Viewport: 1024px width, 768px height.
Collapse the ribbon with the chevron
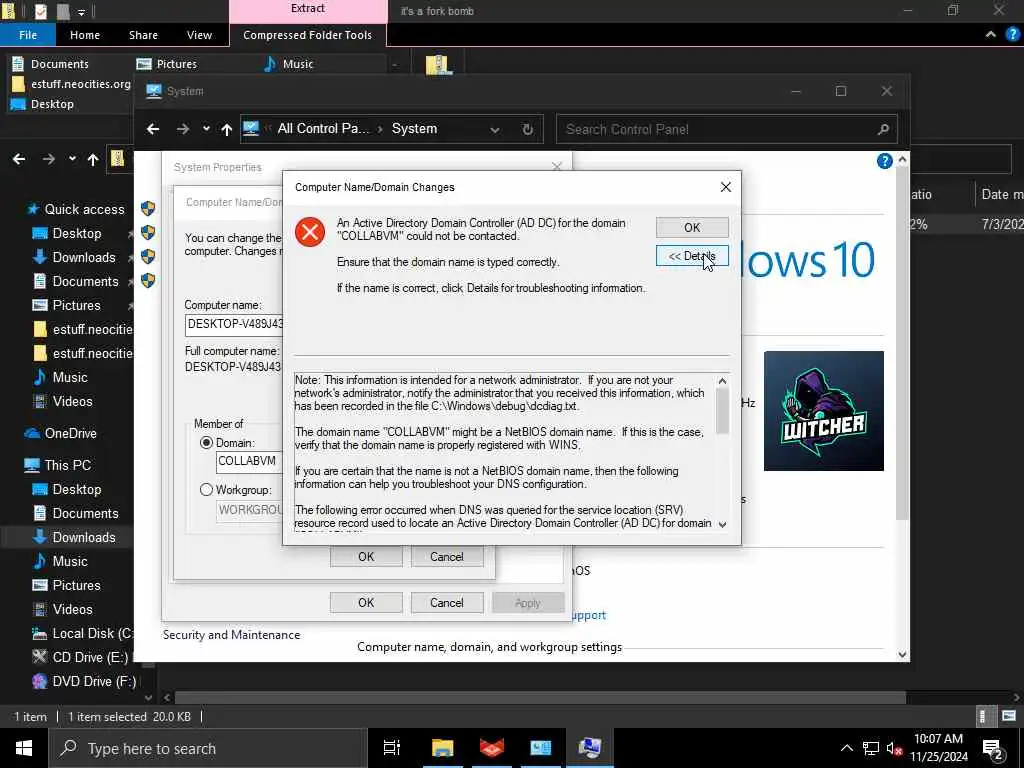point(991,35)
